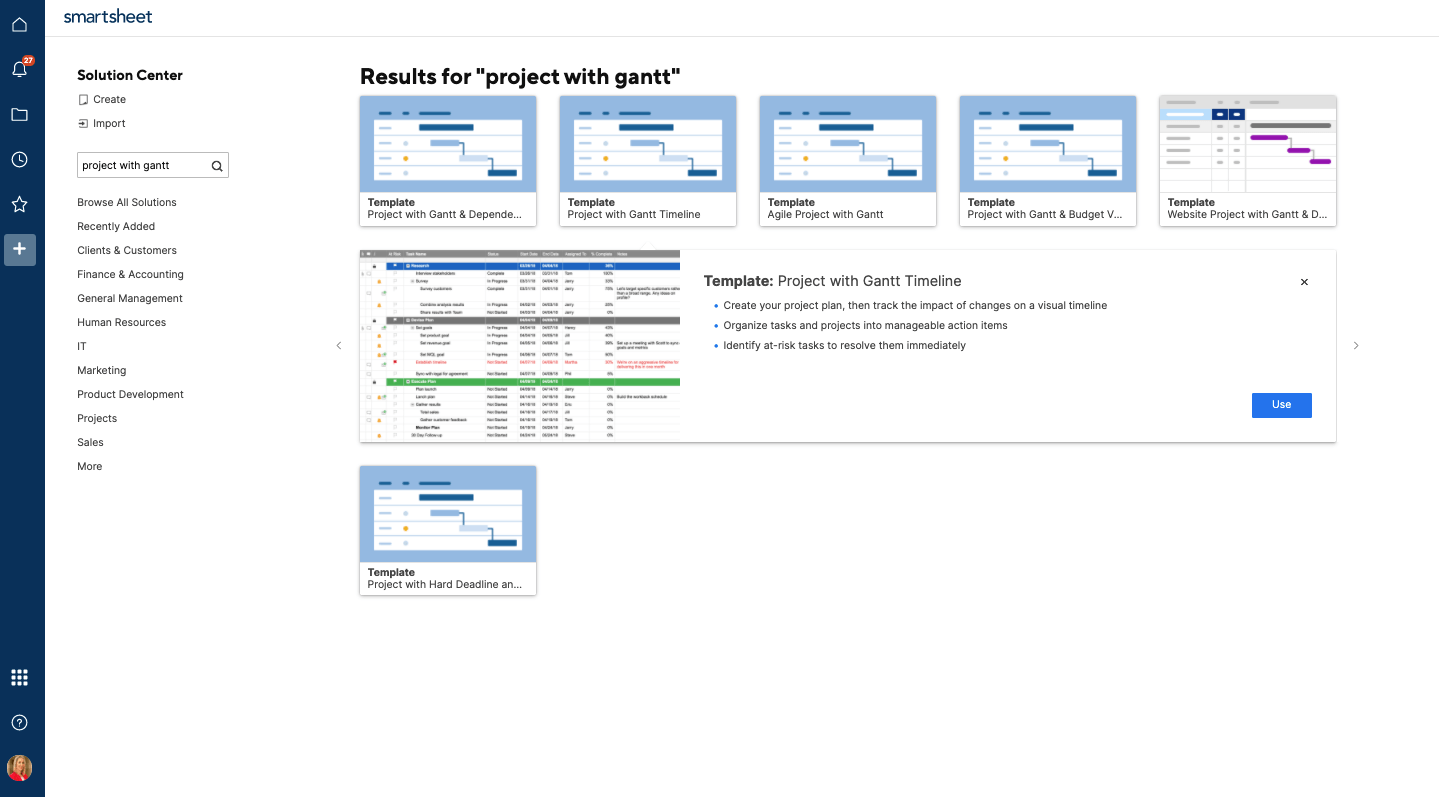Screen dimensions: 1439x797
Task: Open the Recents clock icon
Action: [19, 159]
